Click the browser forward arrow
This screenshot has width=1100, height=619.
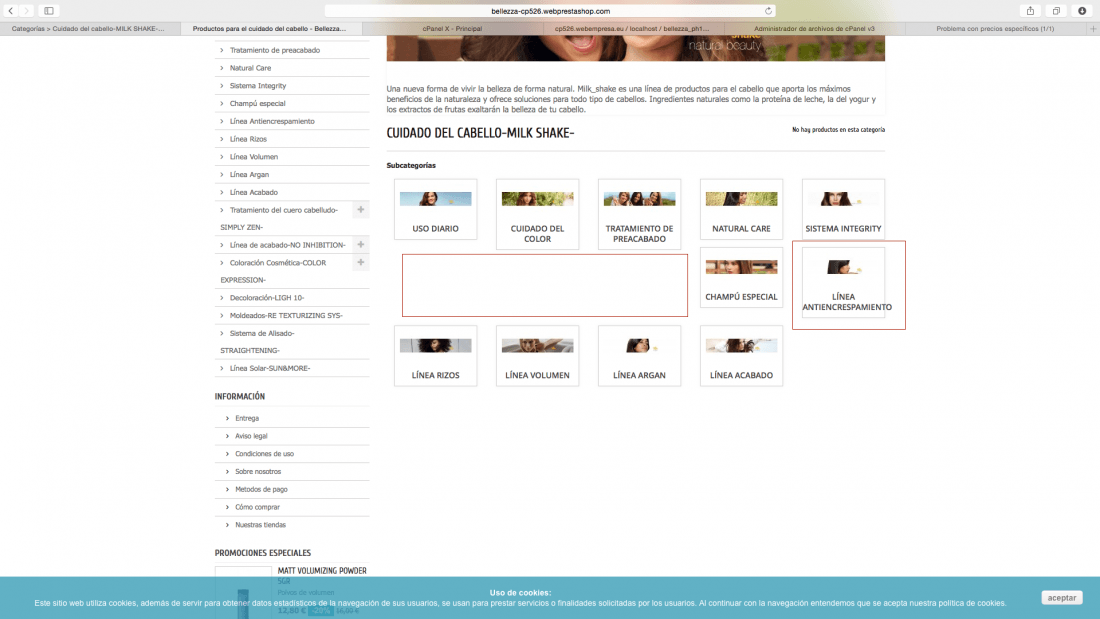[27, 11]
